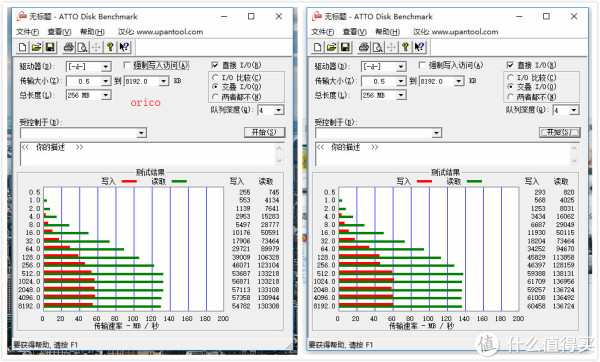Open 文件(F) menu in left window
Screen dimensions: 600x362
click(x=27, y=32)
